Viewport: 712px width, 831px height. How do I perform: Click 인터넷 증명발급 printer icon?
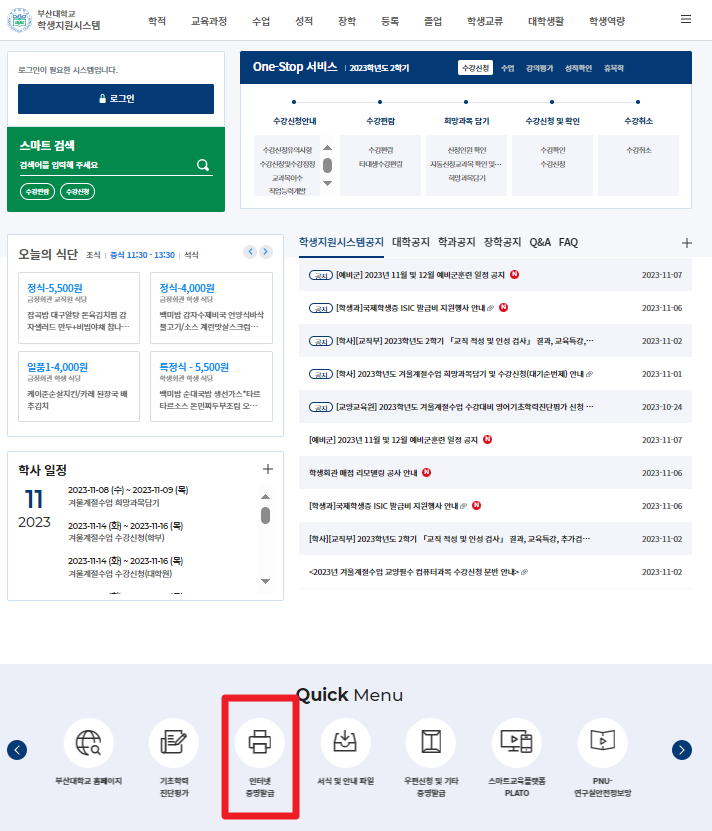[x=259, y=742]
